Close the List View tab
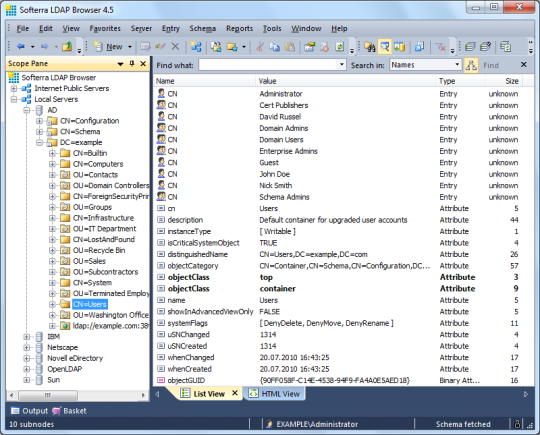The image size is (540, 435). [235, 393]
